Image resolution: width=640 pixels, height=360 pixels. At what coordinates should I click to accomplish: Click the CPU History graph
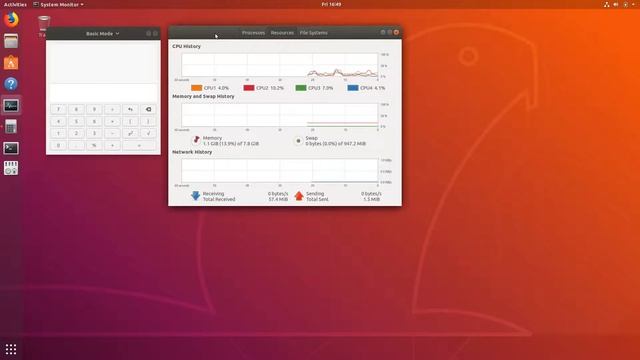point(280,65)
